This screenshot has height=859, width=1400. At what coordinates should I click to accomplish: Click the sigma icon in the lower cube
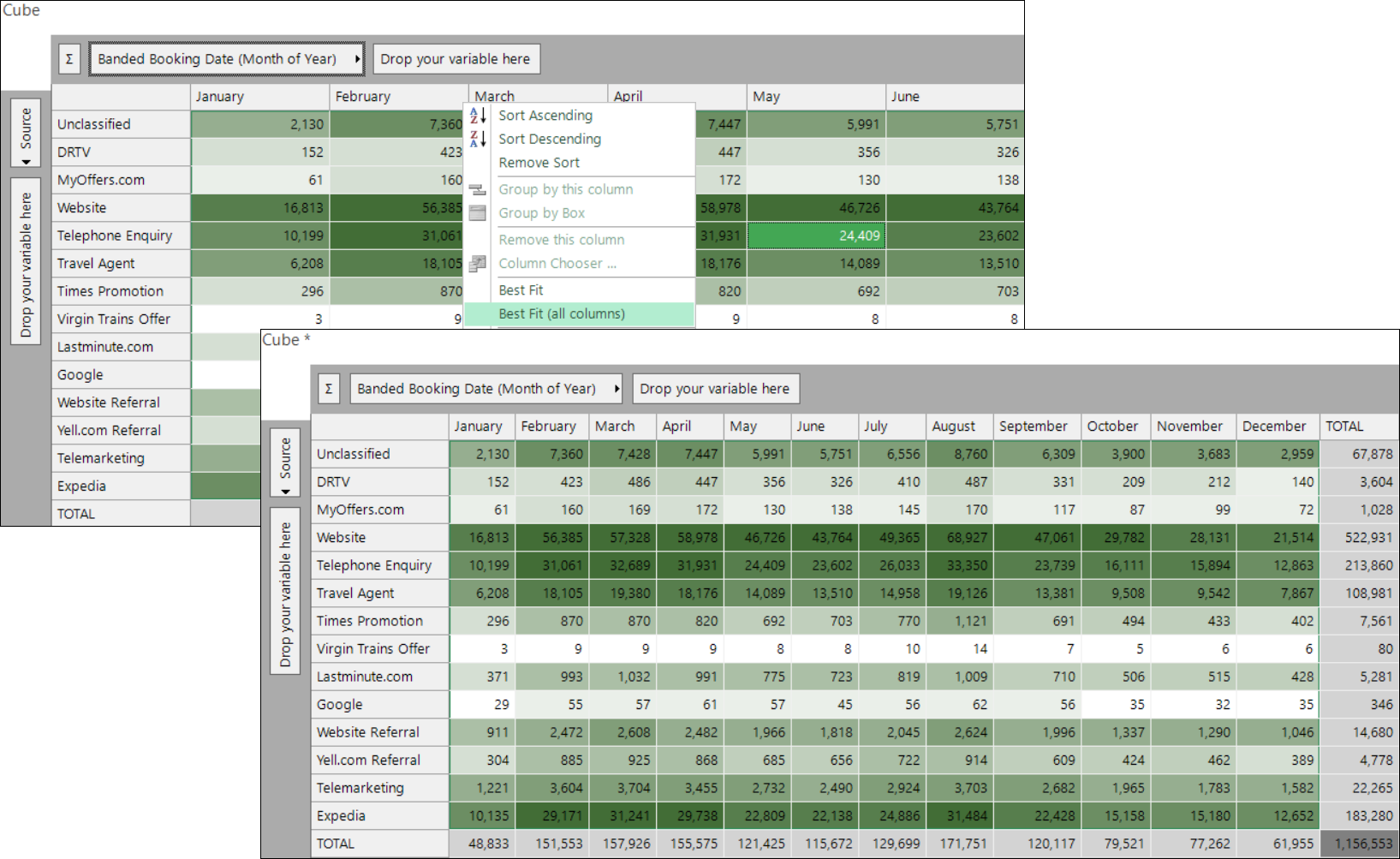(x=329, y=389)
